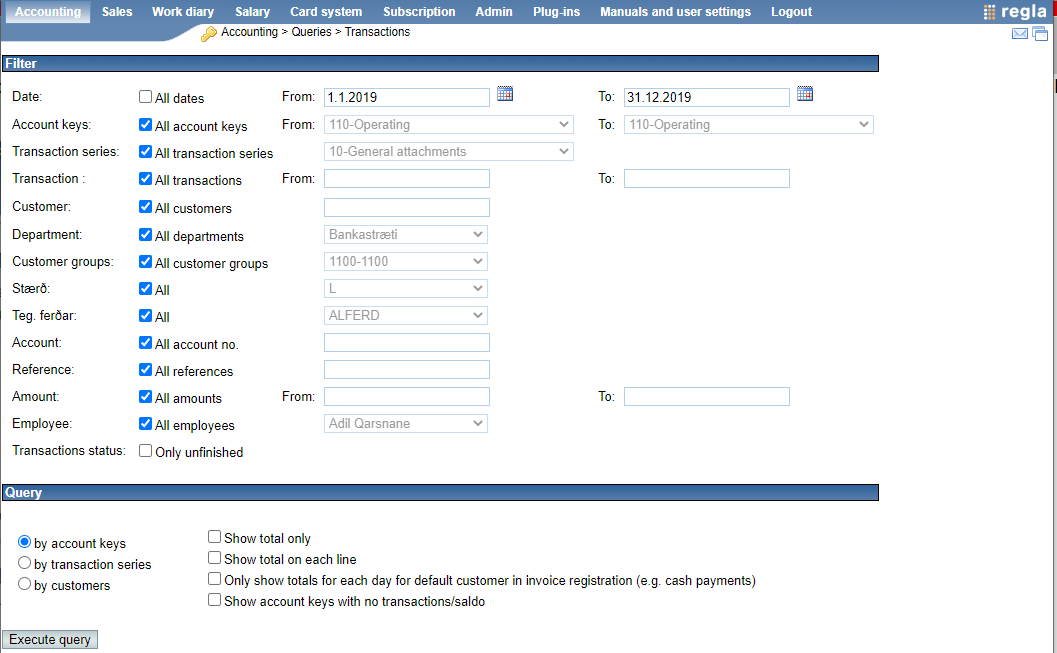Click the Customer text input field
Viewport: 1057px width, 653px height.
[x=406, y=208]
